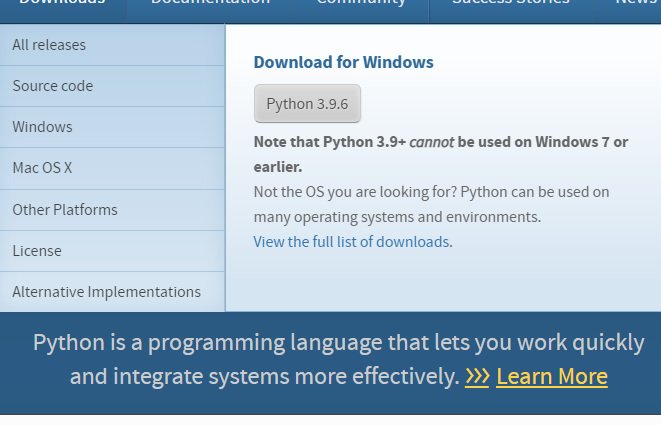Click the triple chevron before Learn More
The height and width of the screenshot is (425, 661).
tap(477, 377)
